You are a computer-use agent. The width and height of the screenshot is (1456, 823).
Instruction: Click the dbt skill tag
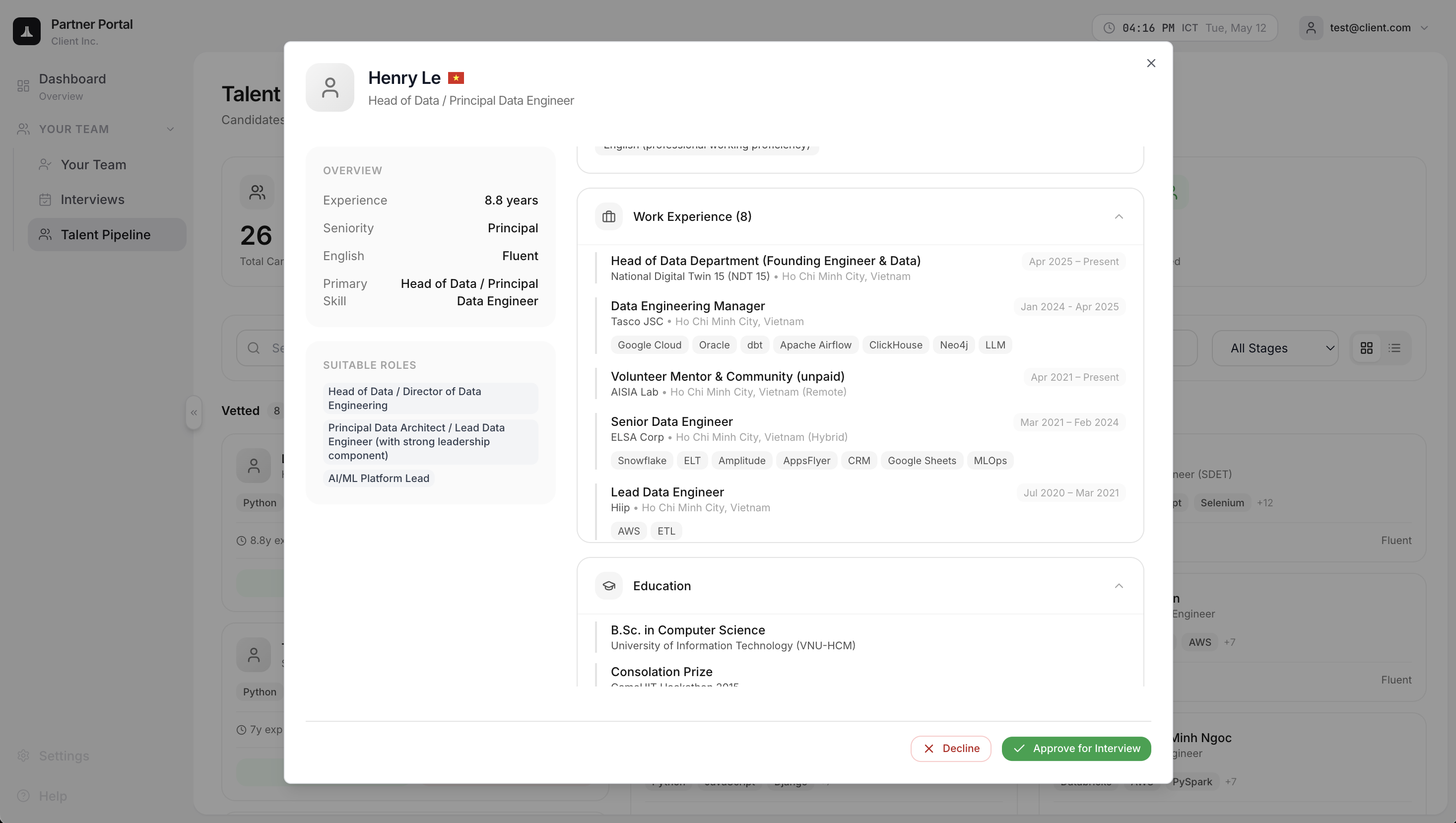pyautogui.click(x=755, y=345)
